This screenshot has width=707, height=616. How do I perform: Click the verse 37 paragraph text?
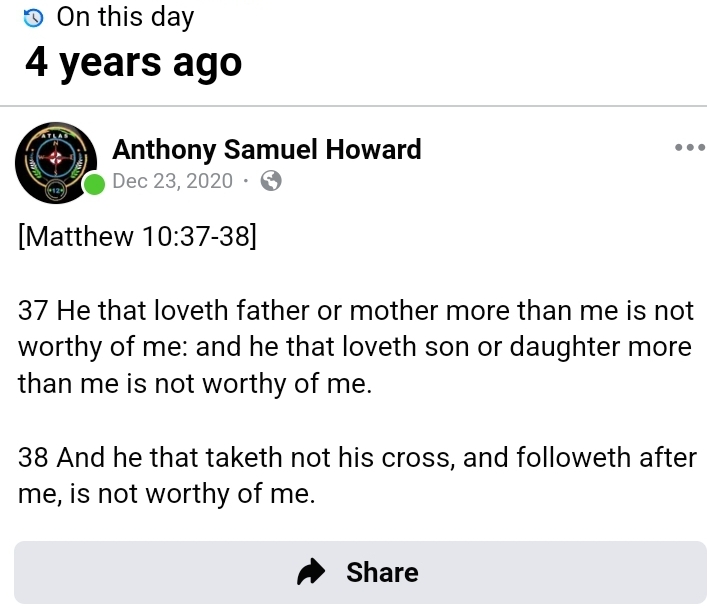(355, 347)
